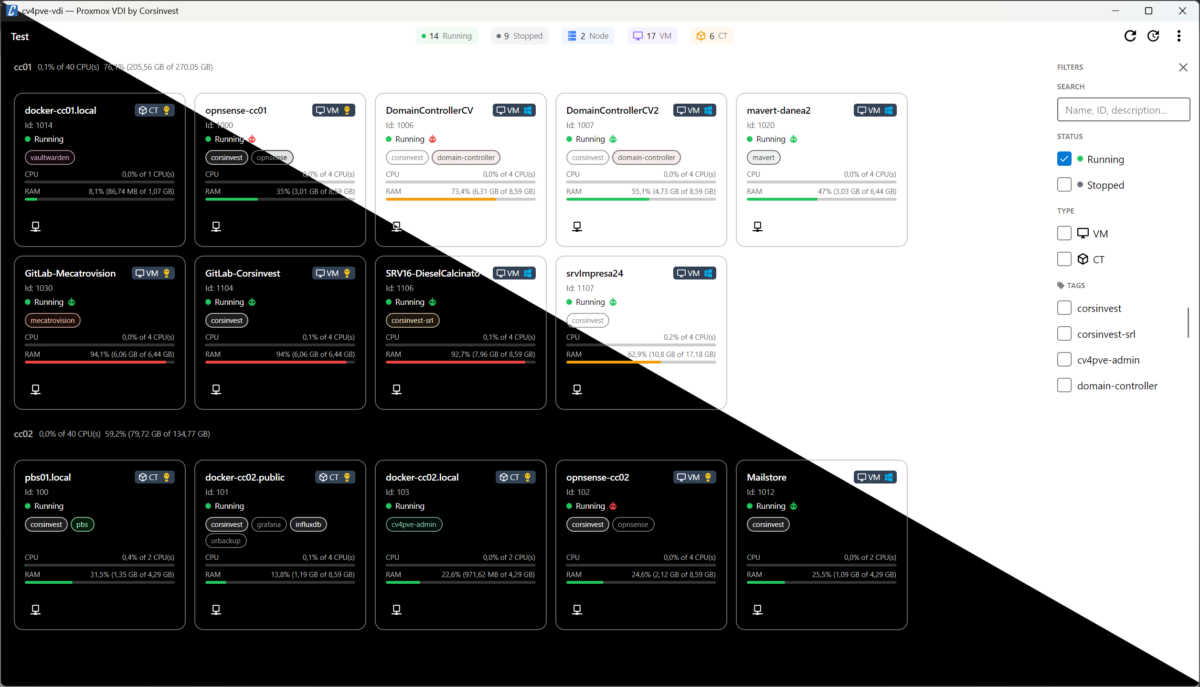Check the domain-controller tag filter
Viewport: 1200px width, 687px height.
coord(1064,386)
